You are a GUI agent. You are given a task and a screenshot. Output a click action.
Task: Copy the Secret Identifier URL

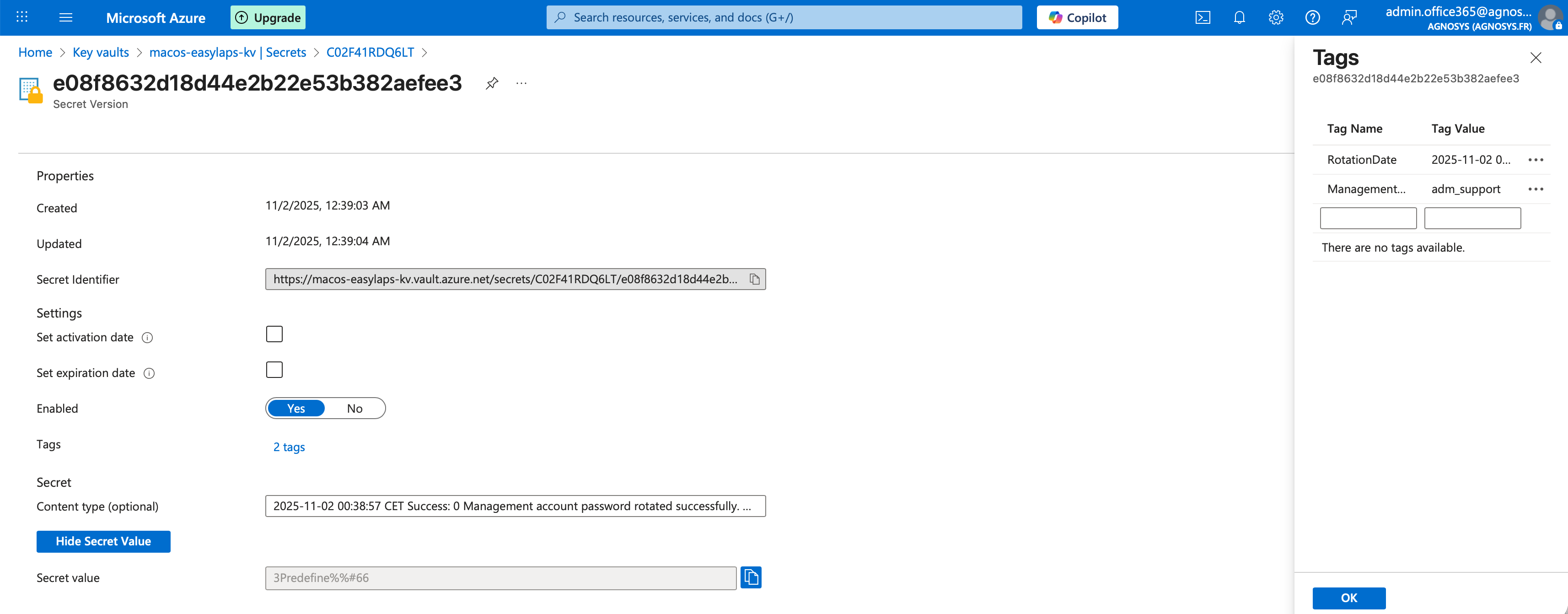click(x=754, y=280)
